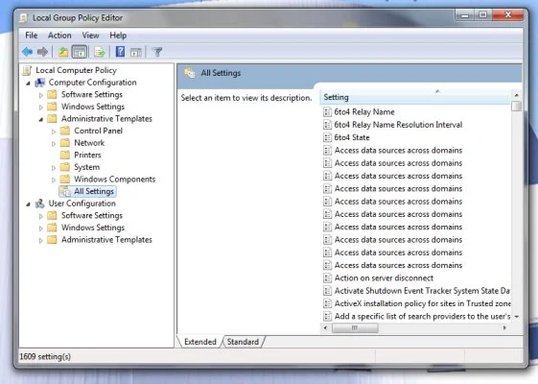
Task: Expand Windows Settings under Computer Configuration
Action: coord(41,107)
